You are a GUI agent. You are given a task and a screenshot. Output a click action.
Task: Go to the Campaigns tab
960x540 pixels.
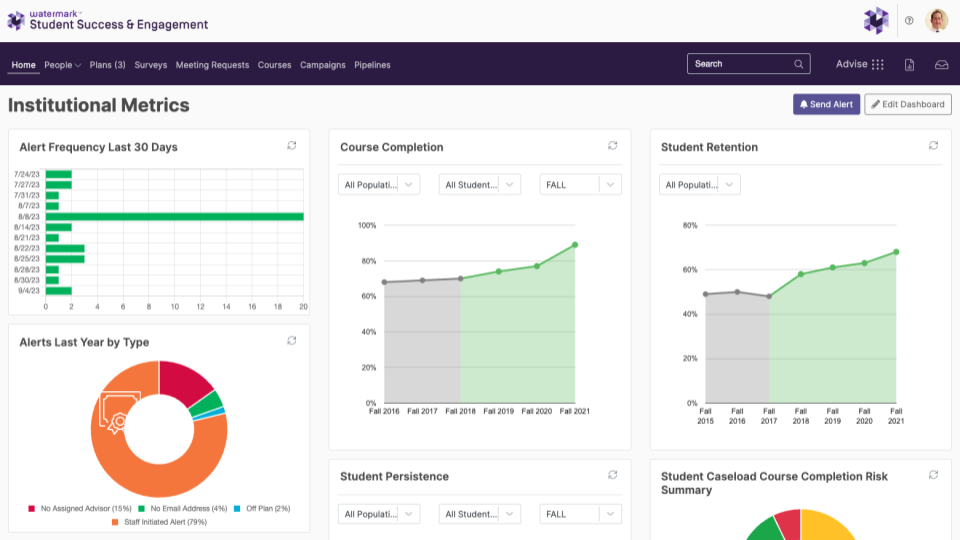(x=323, y=65)
